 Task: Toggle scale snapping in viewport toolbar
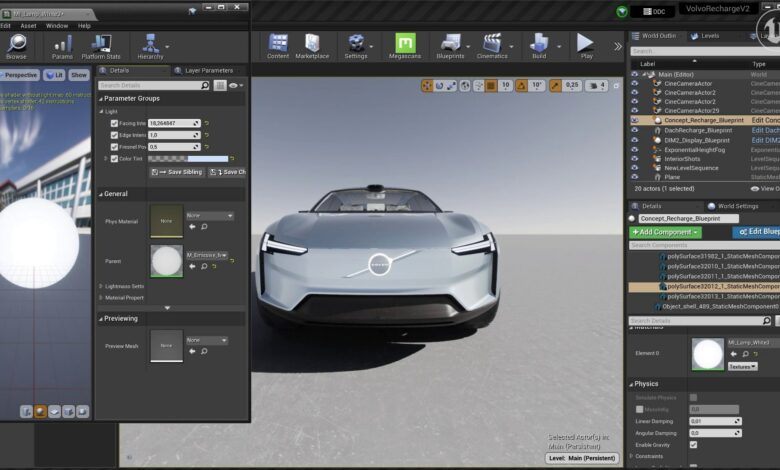(x=555, y=86)
